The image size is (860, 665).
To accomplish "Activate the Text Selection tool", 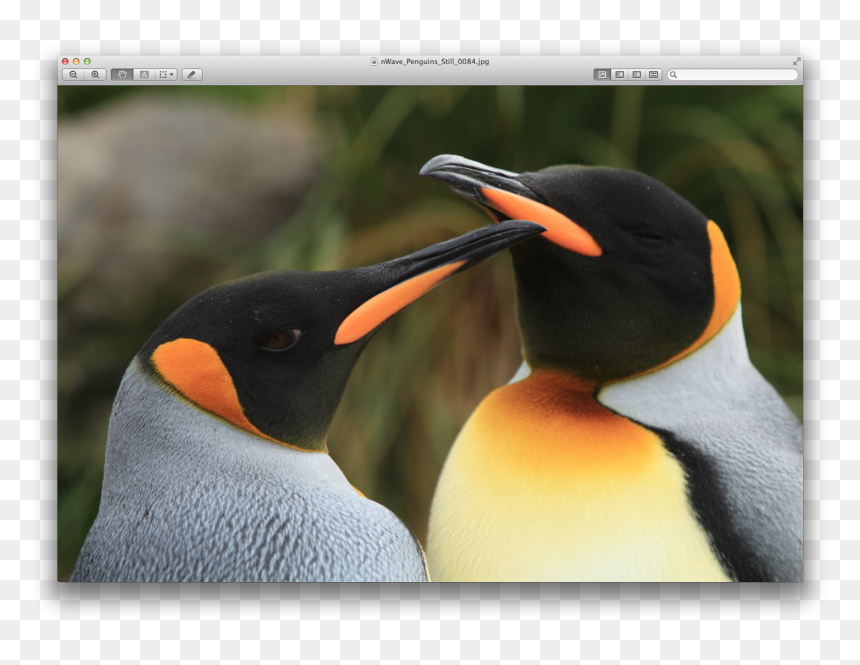I will click(x=144, y=75).
